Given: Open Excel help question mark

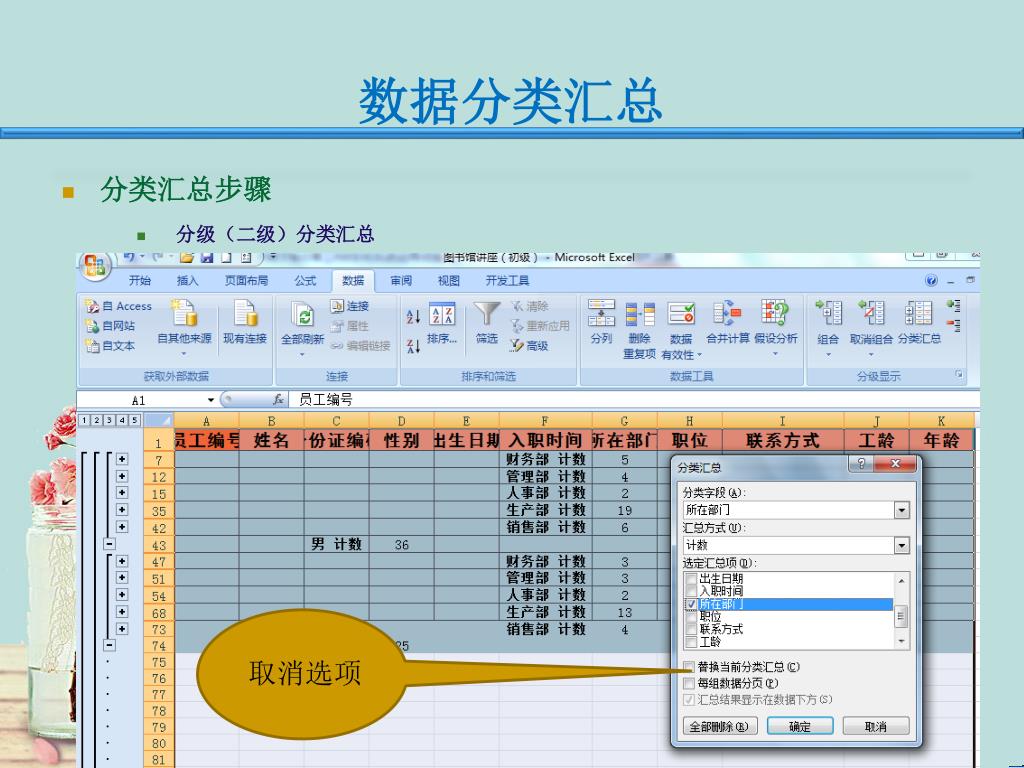Looking at the screenshot, I should tap(931, 281).
